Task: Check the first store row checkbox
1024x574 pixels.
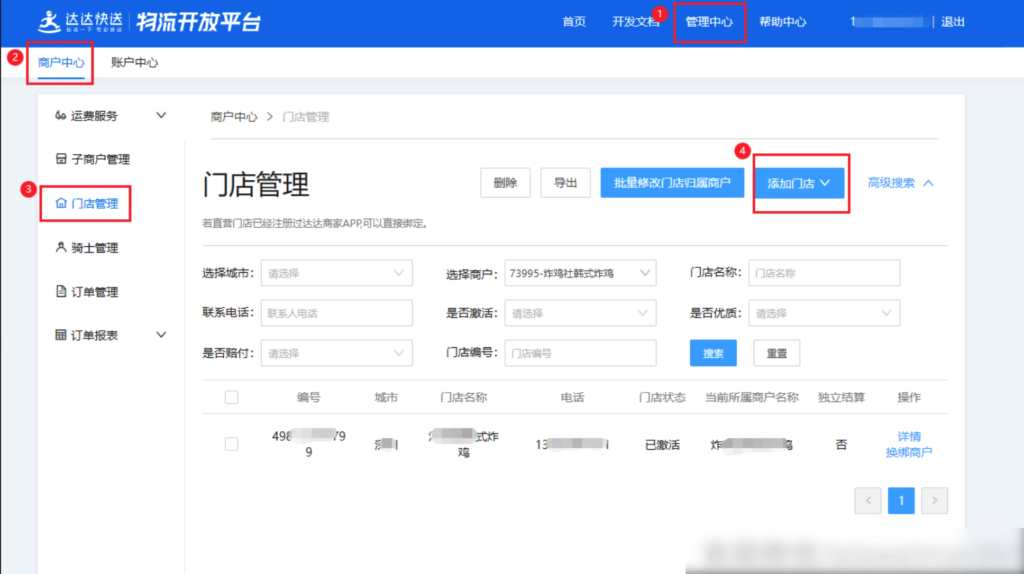Action: 232,444
